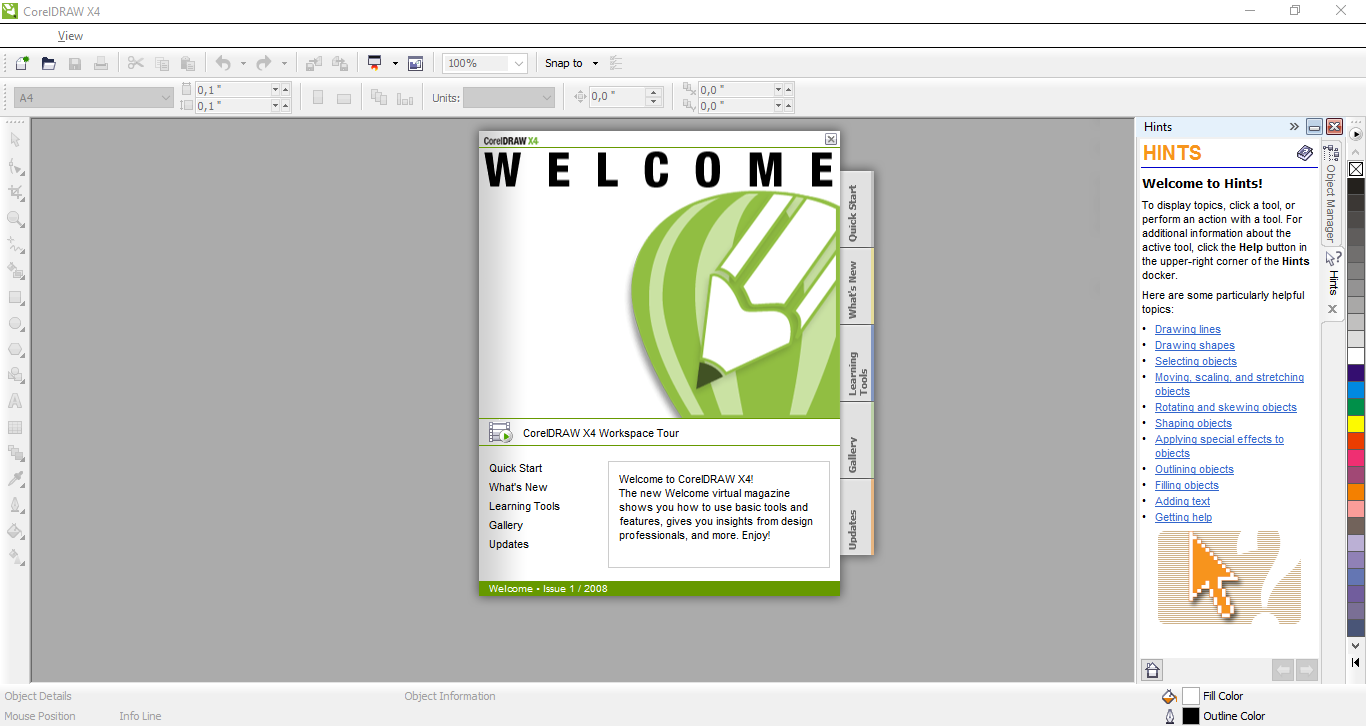
Task: Open the zoom level 100% dropdown
Action: point(518,63)
